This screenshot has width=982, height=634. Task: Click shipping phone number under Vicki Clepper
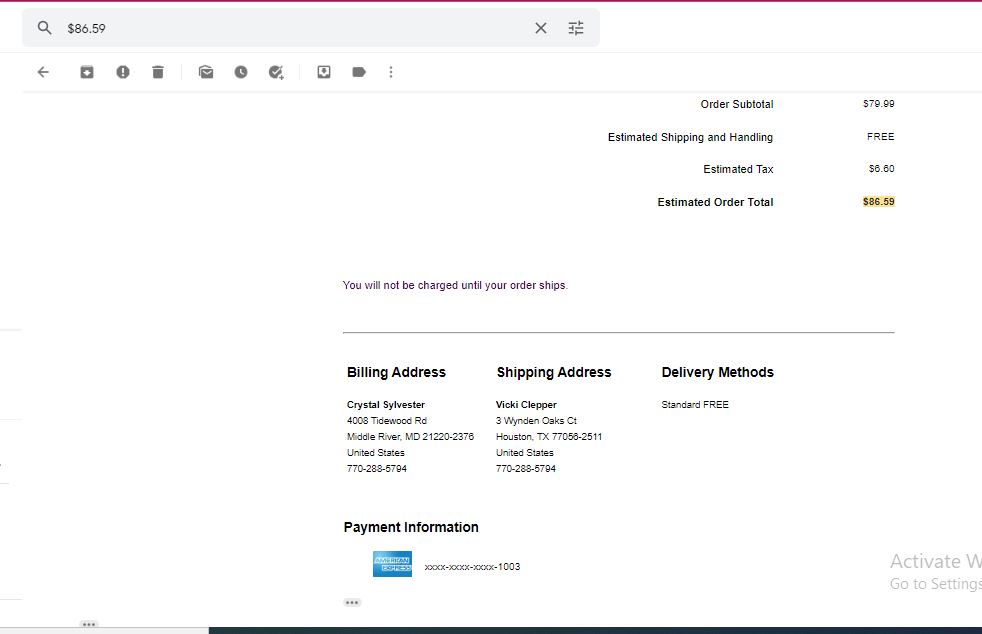[526, 469]
